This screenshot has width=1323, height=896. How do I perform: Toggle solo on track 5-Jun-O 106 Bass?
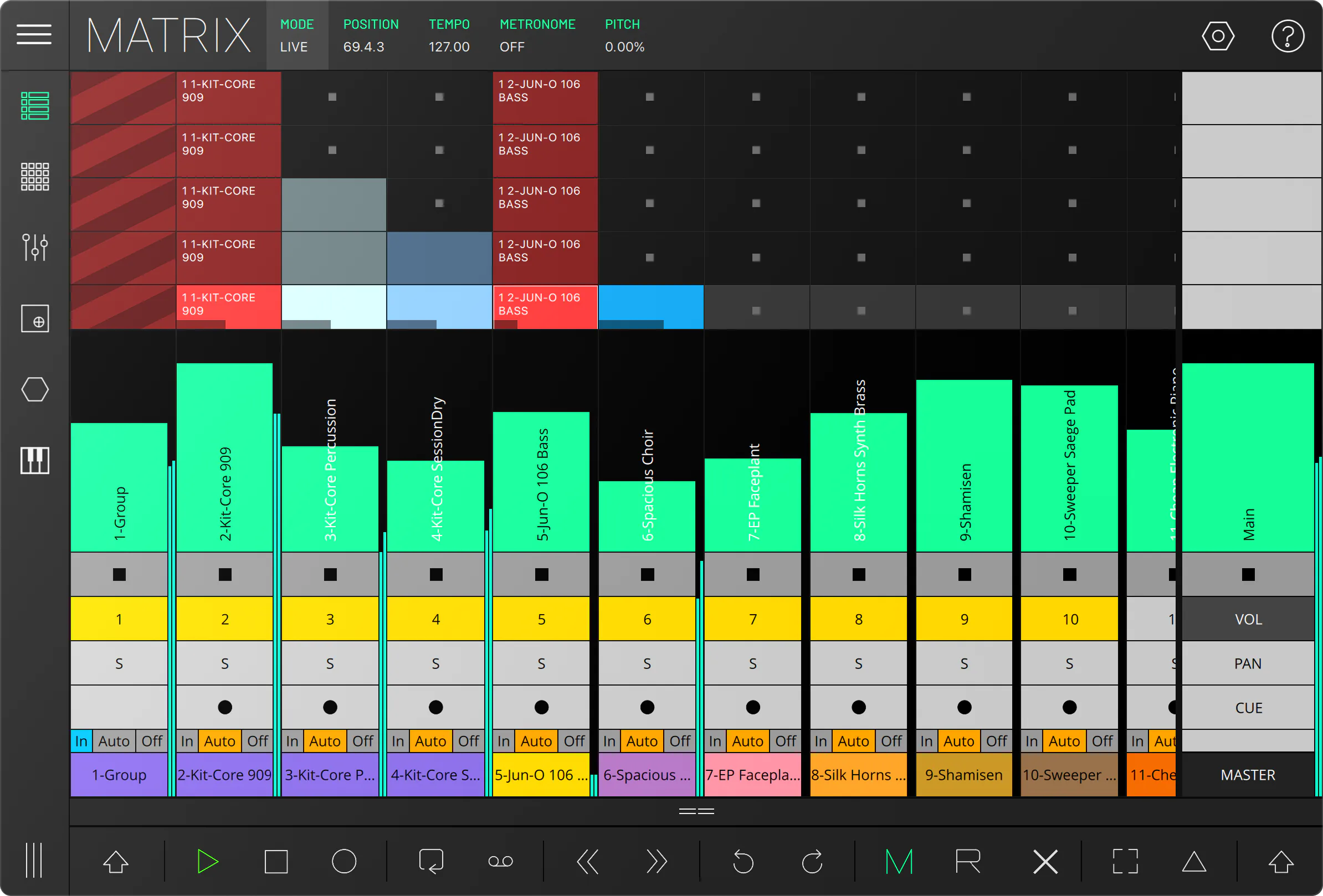click(x=541, y=663)
